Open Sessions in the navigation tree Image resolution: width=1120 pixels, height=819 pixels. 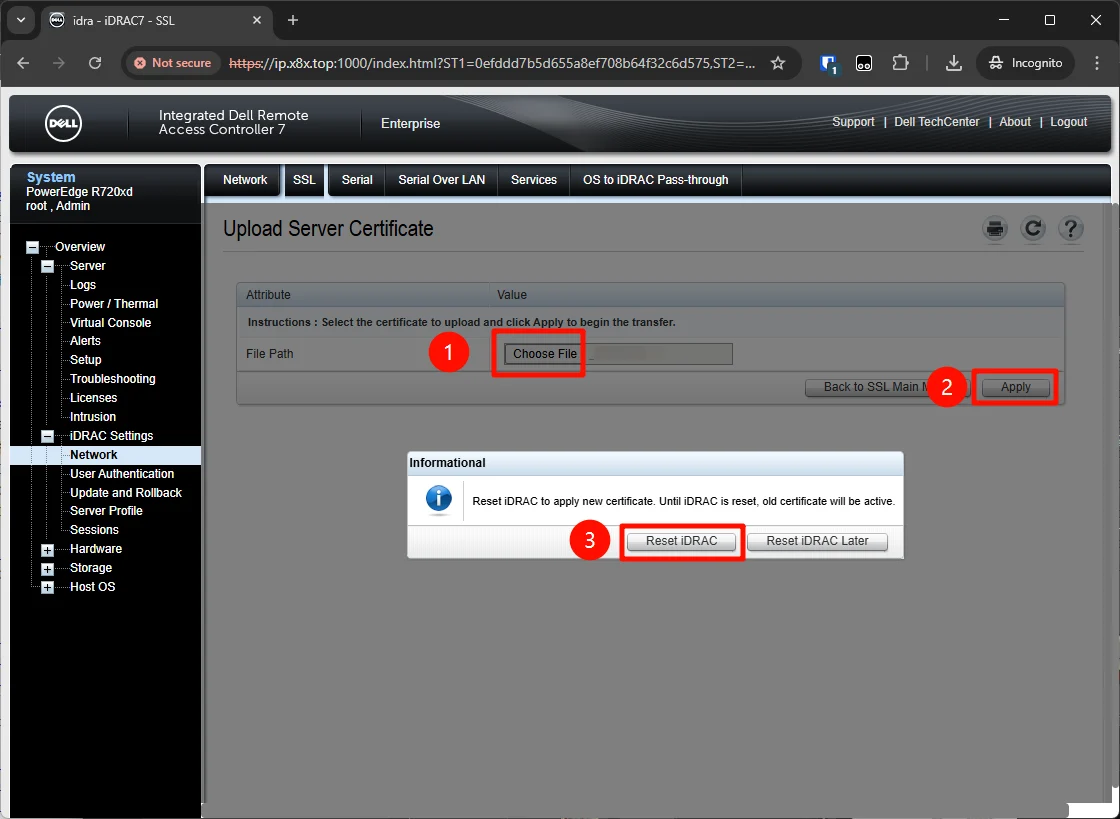pos(94,530)
